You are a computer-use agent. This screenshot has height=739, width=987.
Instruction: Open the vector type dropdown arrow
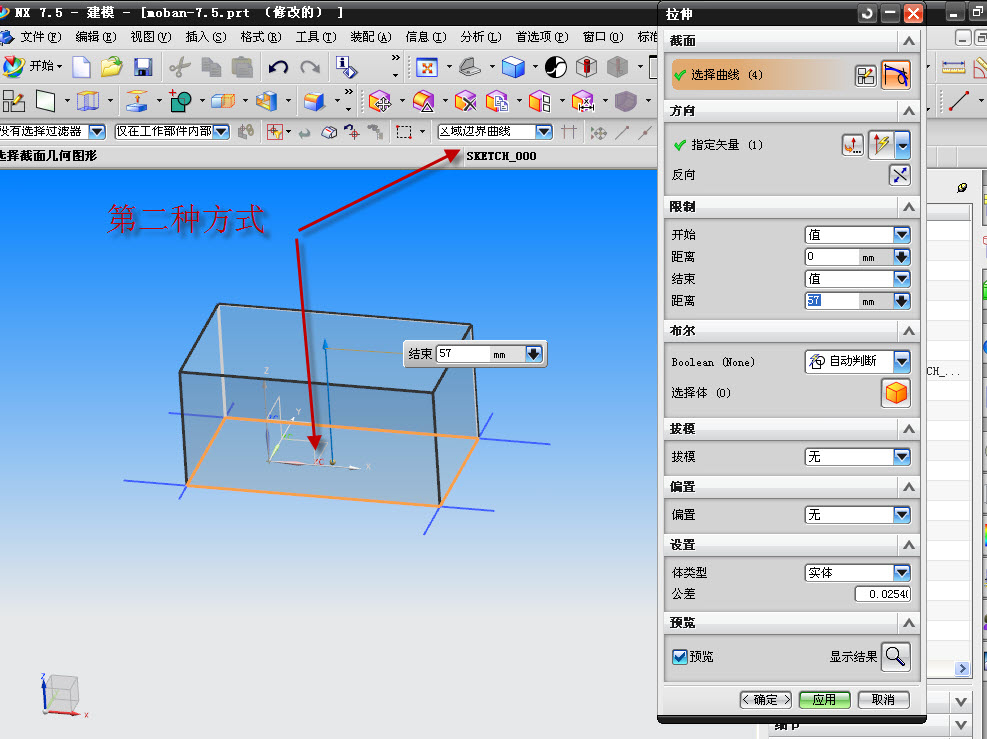903,145
